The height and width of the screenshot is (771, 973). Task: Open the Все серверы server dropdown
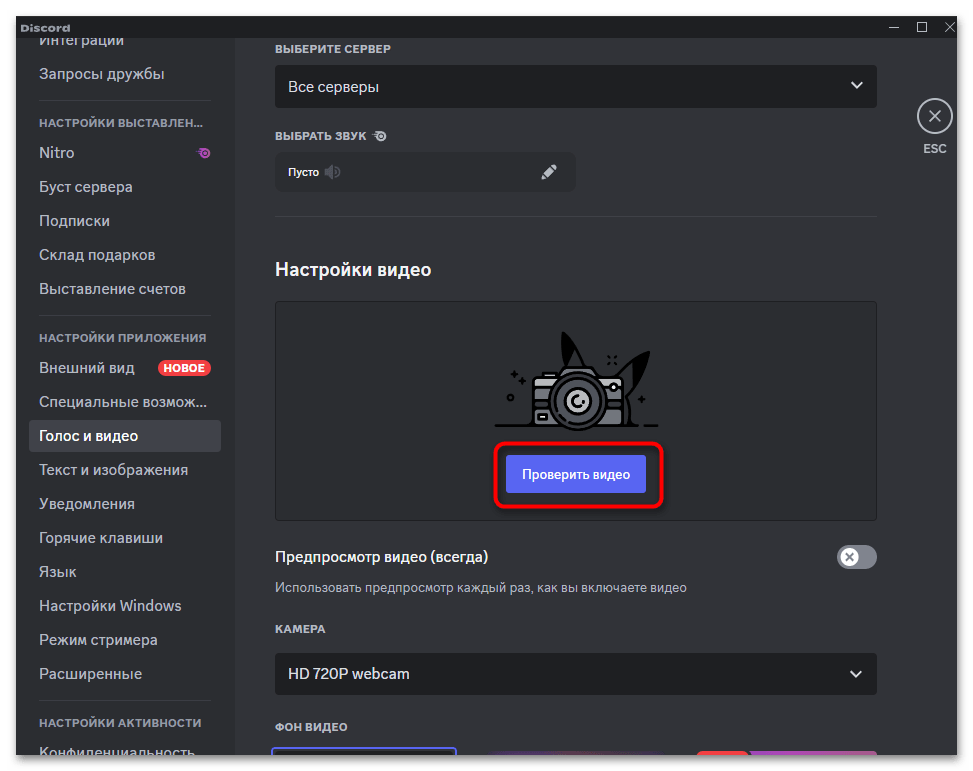pyautogui.click(x=575, y=87)
